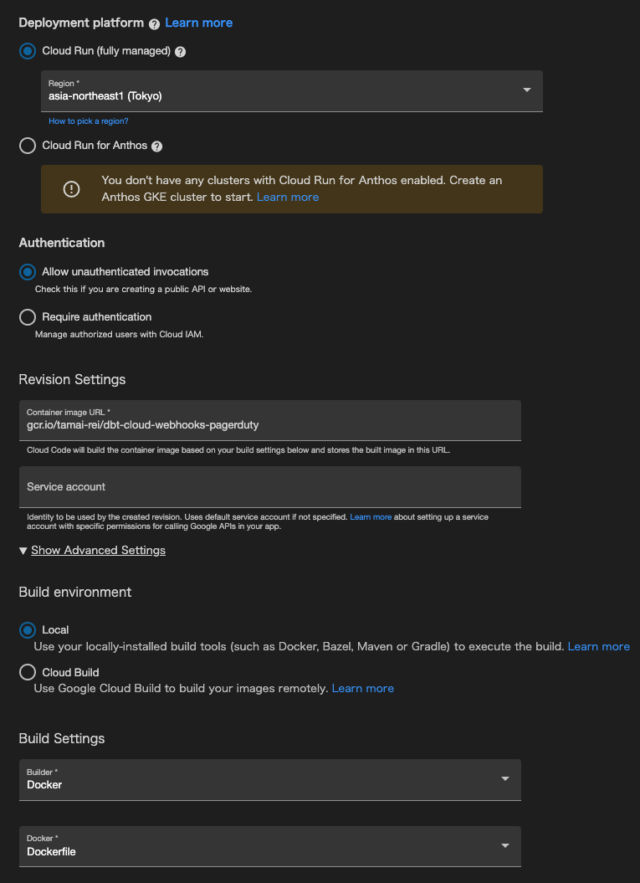Expand Show Advanced Settings
Viewport: 640px width, 883px height.
98,550
